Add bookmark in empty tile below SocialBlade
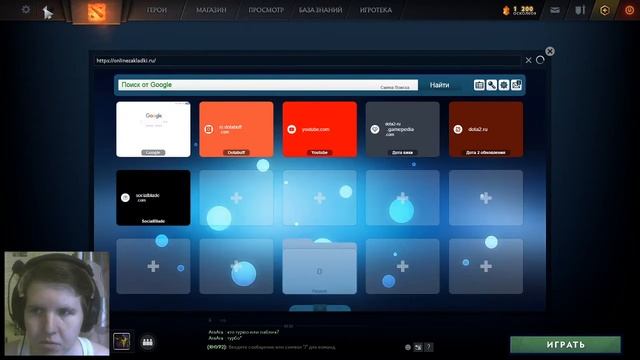Image resolution: width=640 pixels, height=360 pixels. click(153, 266)
